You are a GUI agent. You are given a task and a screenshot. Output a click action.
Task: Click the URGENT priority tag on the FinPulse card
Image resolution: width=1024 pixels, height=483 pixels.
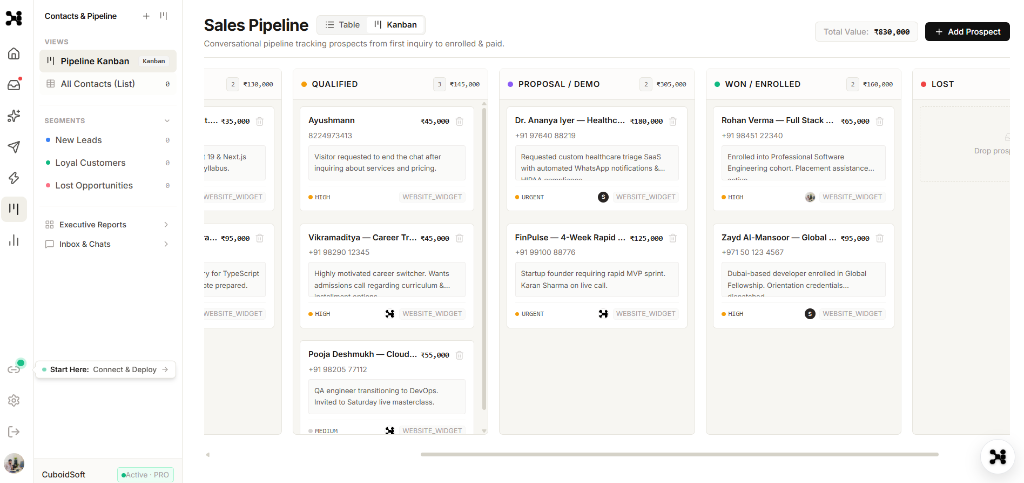[530, 314]
